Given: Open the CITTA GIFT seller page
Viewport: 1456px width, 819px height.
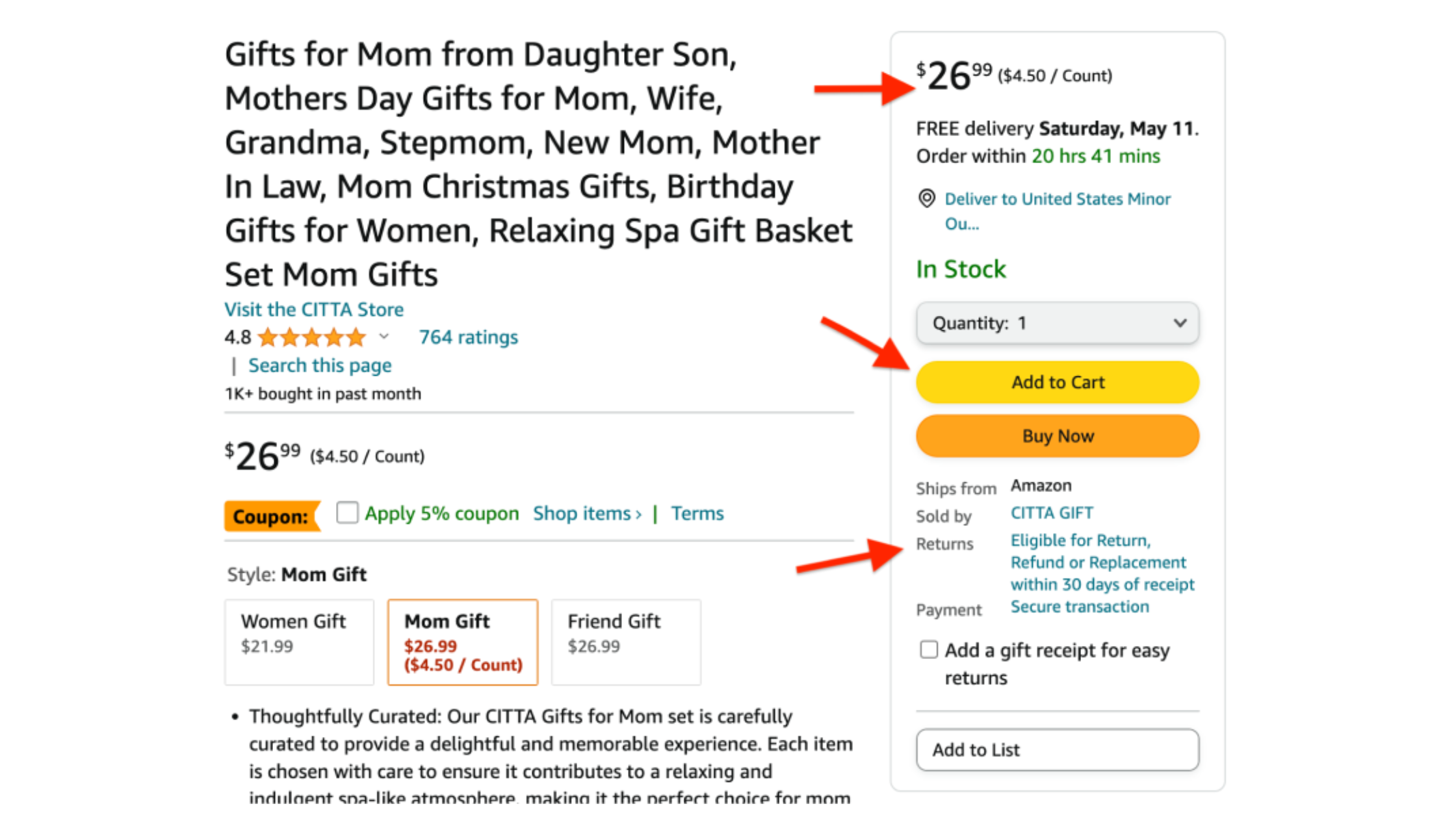Looking at the screenshot, I should point(1051,513).
